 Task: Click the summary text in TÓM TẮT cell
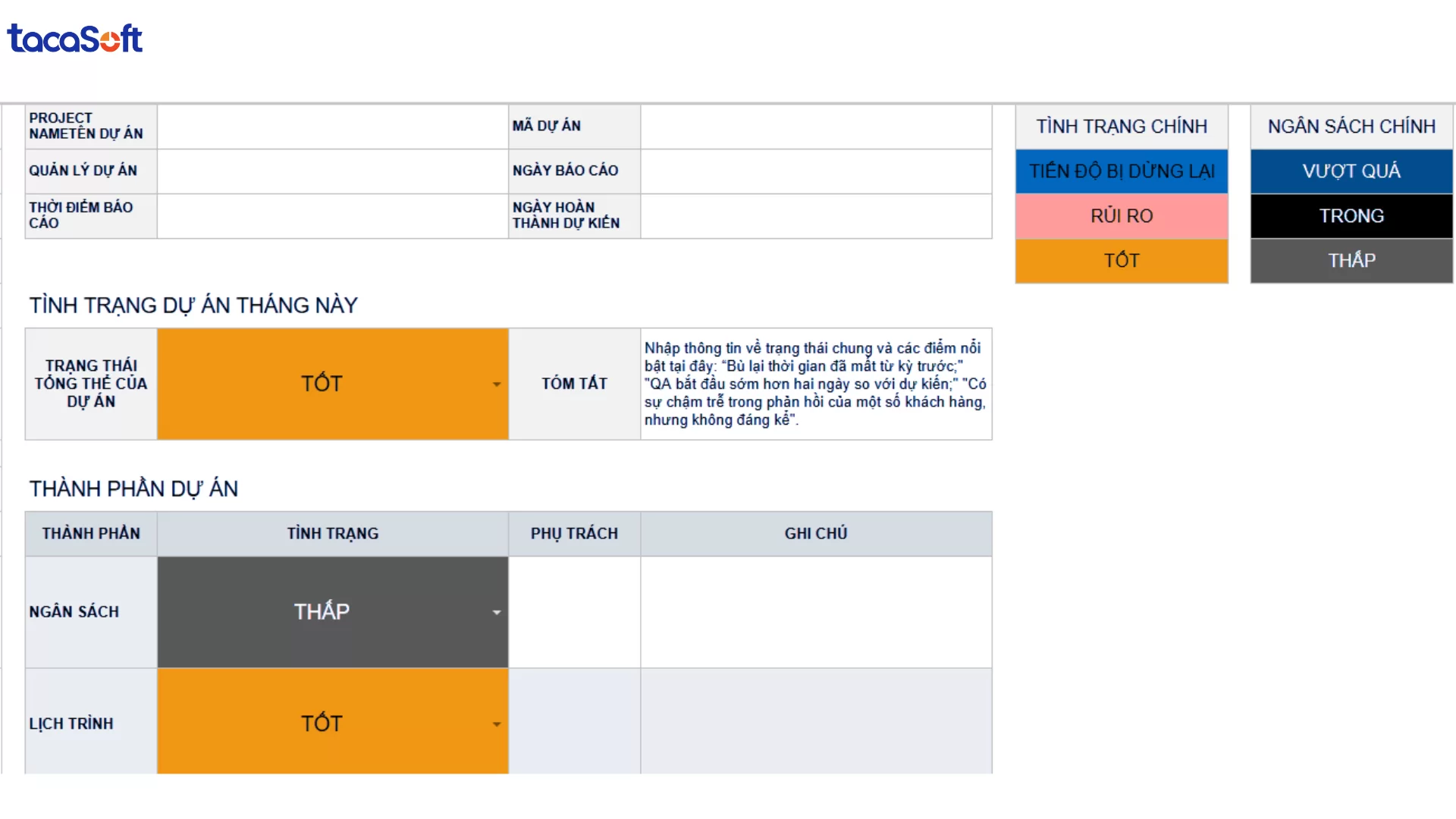pos(815,384)
